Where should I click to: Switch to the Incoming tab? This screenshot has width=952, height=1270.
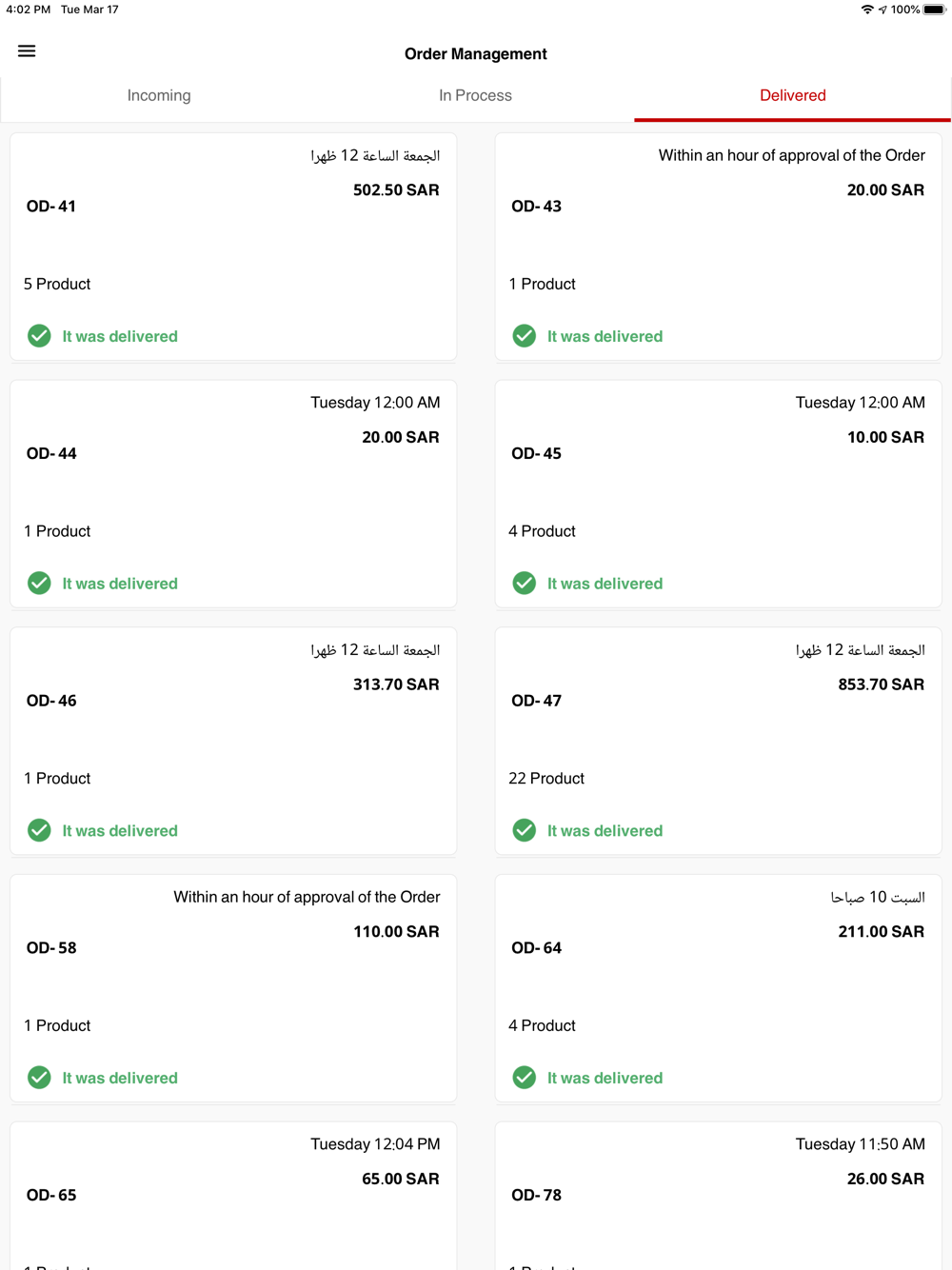(159, 95)
